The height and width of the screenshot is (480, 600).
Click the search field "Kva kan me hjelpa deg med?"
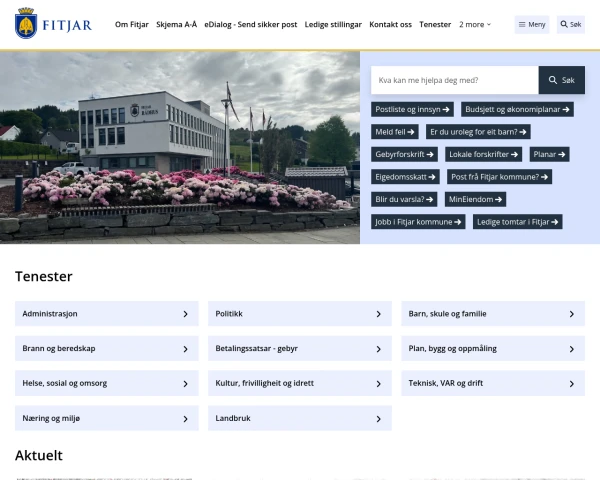tap(455, 80)
